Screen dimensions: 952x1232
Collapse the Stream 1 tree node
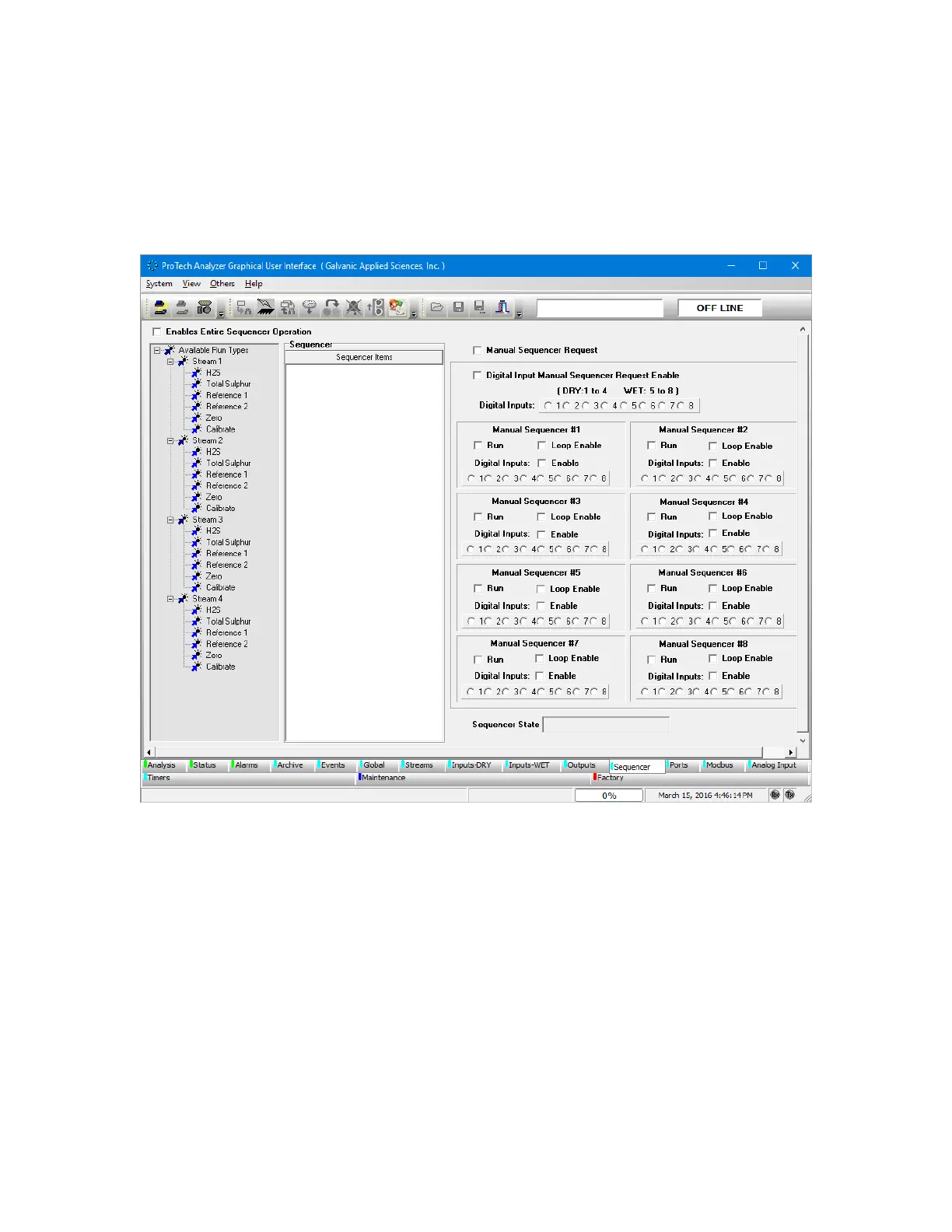click(170, 362)
